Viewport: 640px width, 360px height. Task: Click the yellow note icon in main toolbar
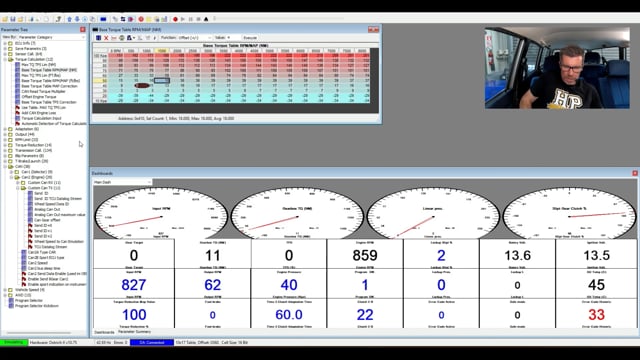coord(149,19)
